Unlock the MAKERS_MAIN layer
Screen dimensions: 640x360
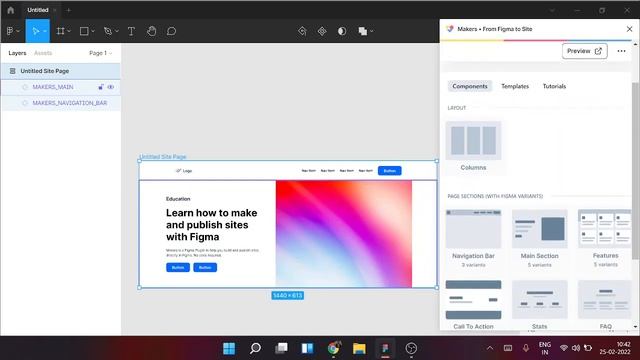(101, 87)
